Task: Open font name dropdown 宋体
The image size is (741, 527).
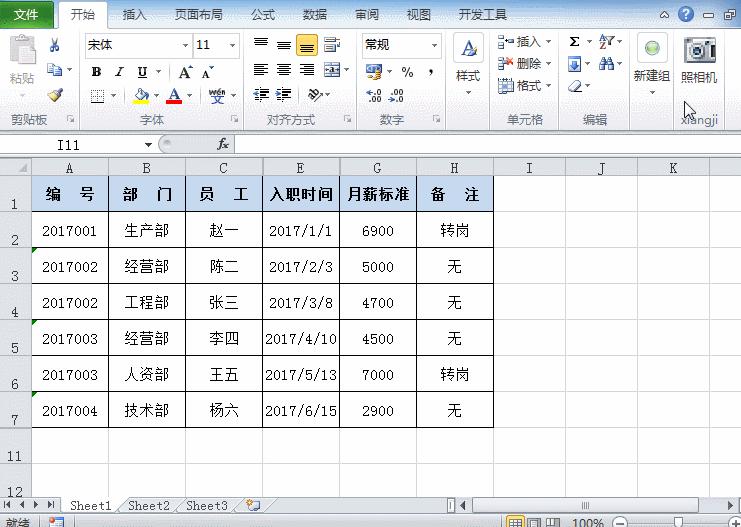Action: [x=185, y=45]
